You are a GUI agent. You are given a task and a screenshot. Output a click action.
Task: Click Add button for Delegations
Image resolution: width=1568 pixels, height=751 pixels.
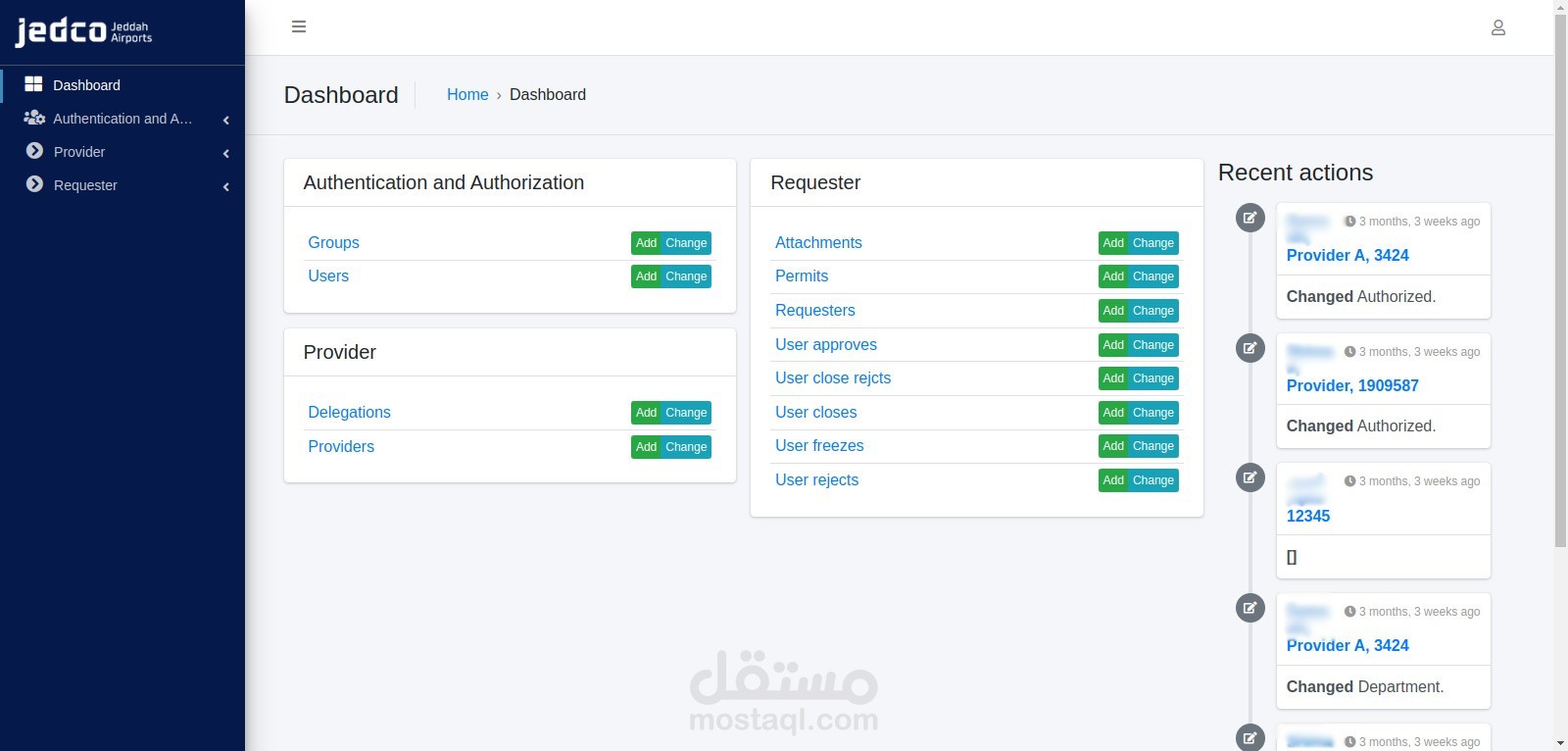tap(646, 413)
